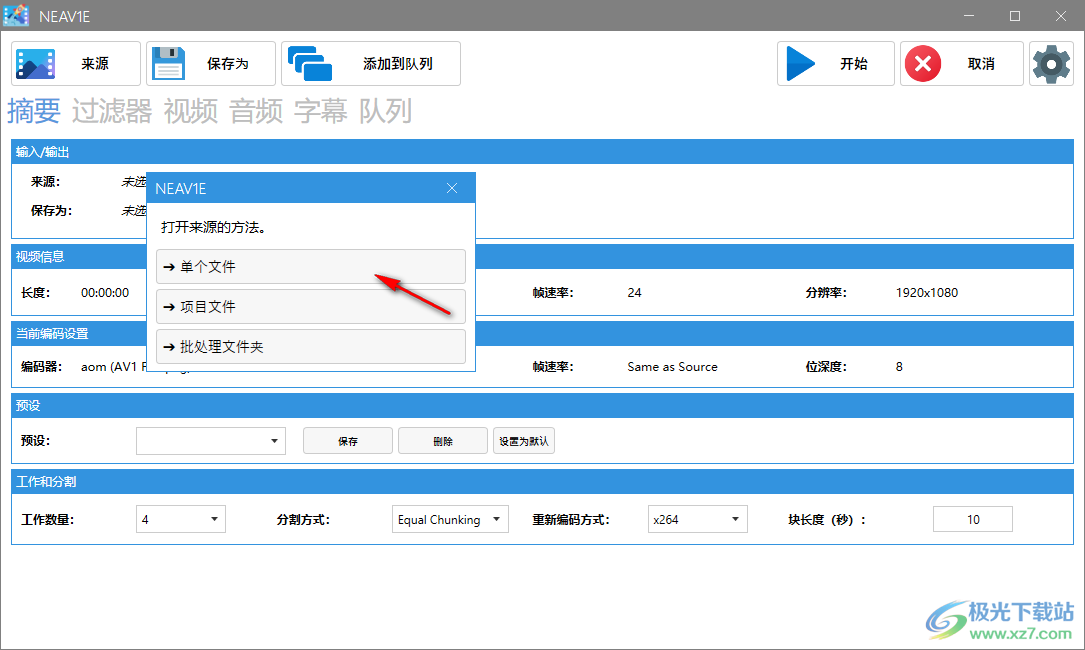Open the settings gear icon

[1051, 64]
